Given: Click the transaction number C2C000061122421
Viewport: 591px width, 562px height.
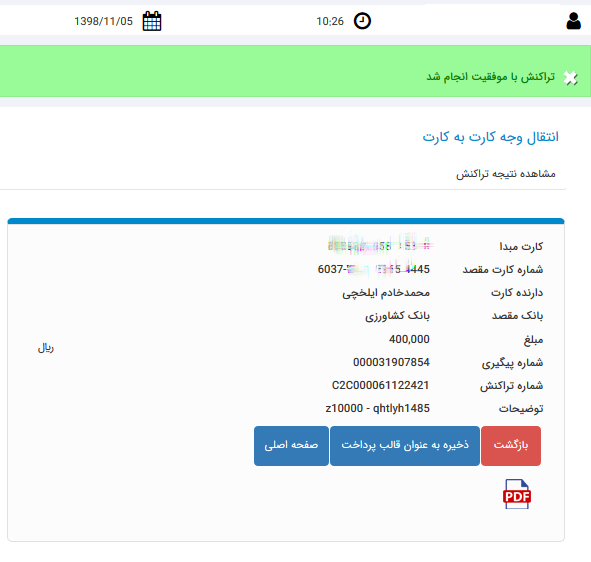Looking at the screenshot, I should 380,385.
